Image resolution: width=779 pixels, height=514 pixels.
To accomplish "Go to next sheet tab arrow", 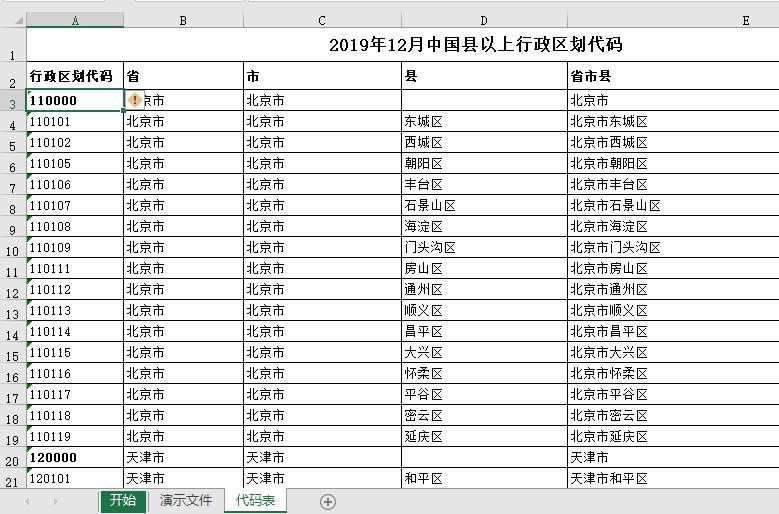I will (x=56, y=502).
